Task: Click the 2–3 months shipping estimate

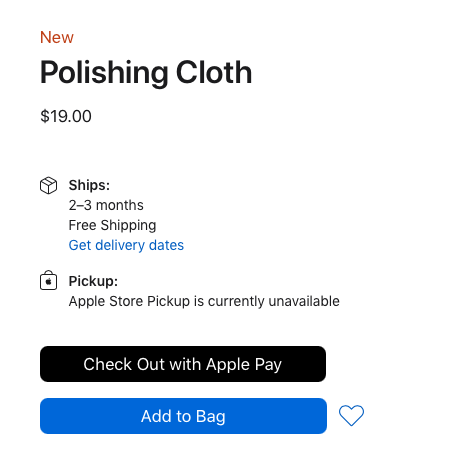Action: pos(106,205)
